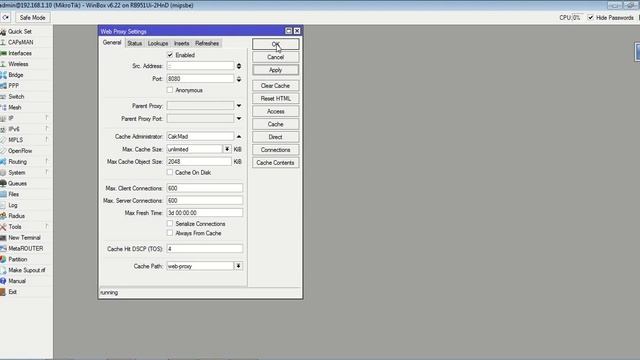Open Max Cache Size dropdown
Screen dimensions: 640x360
227,149
